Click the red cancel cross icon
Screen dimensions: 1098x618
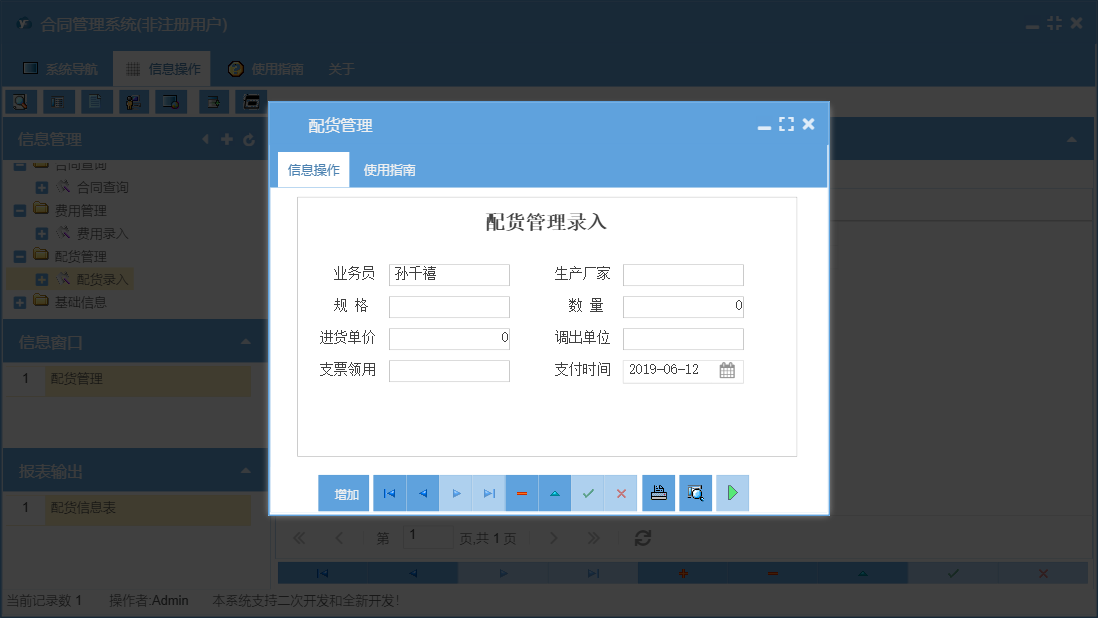click(621, 493)
